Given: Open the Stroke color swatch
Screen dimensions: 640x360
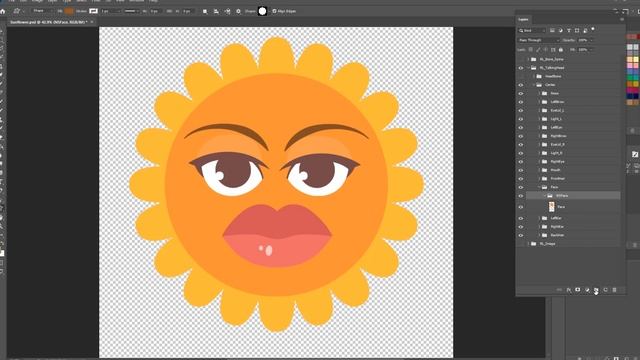Looking at the screenshot, I should pos(93,11).
